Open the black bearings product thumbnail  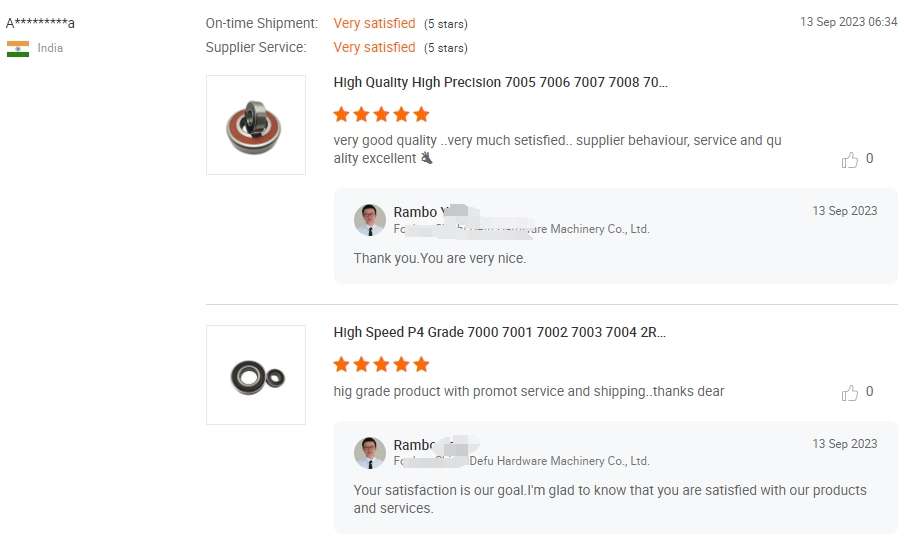click(x=256, y=375)
